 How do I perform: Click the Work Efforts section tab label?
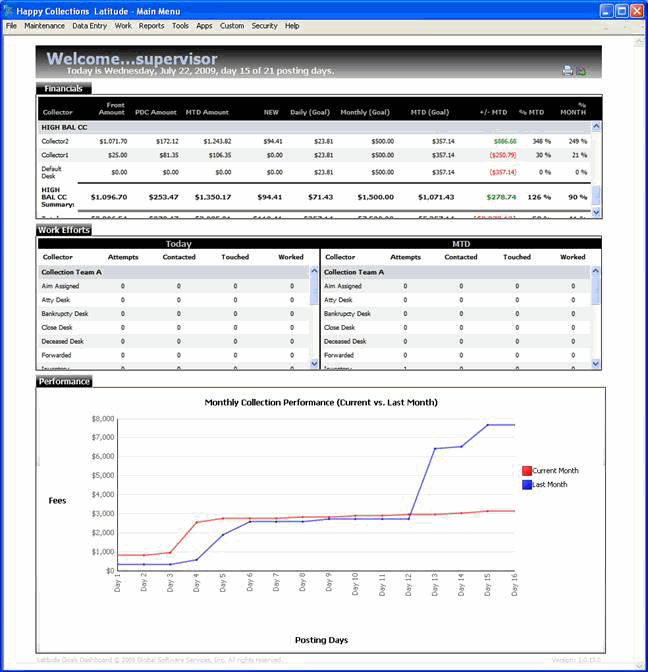(64, 230)
